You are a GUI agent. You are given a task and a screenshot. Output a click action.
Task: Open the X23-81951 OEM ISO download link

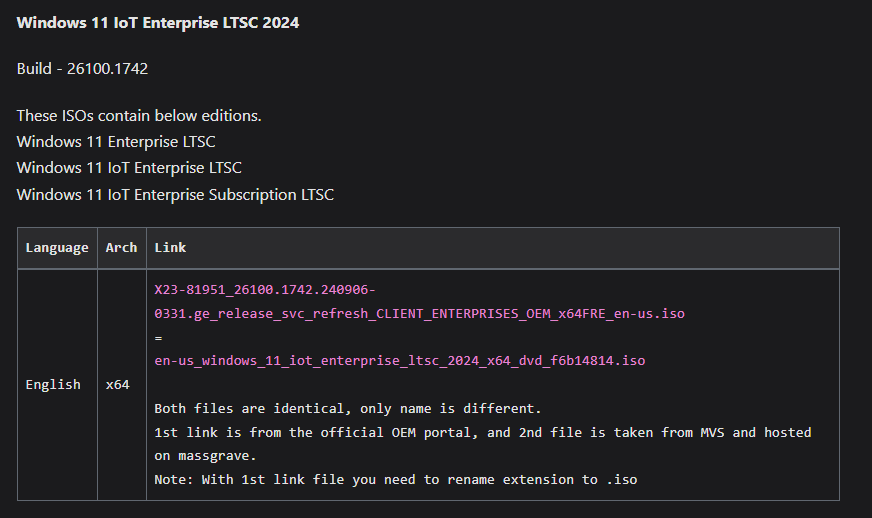[419, 302]
